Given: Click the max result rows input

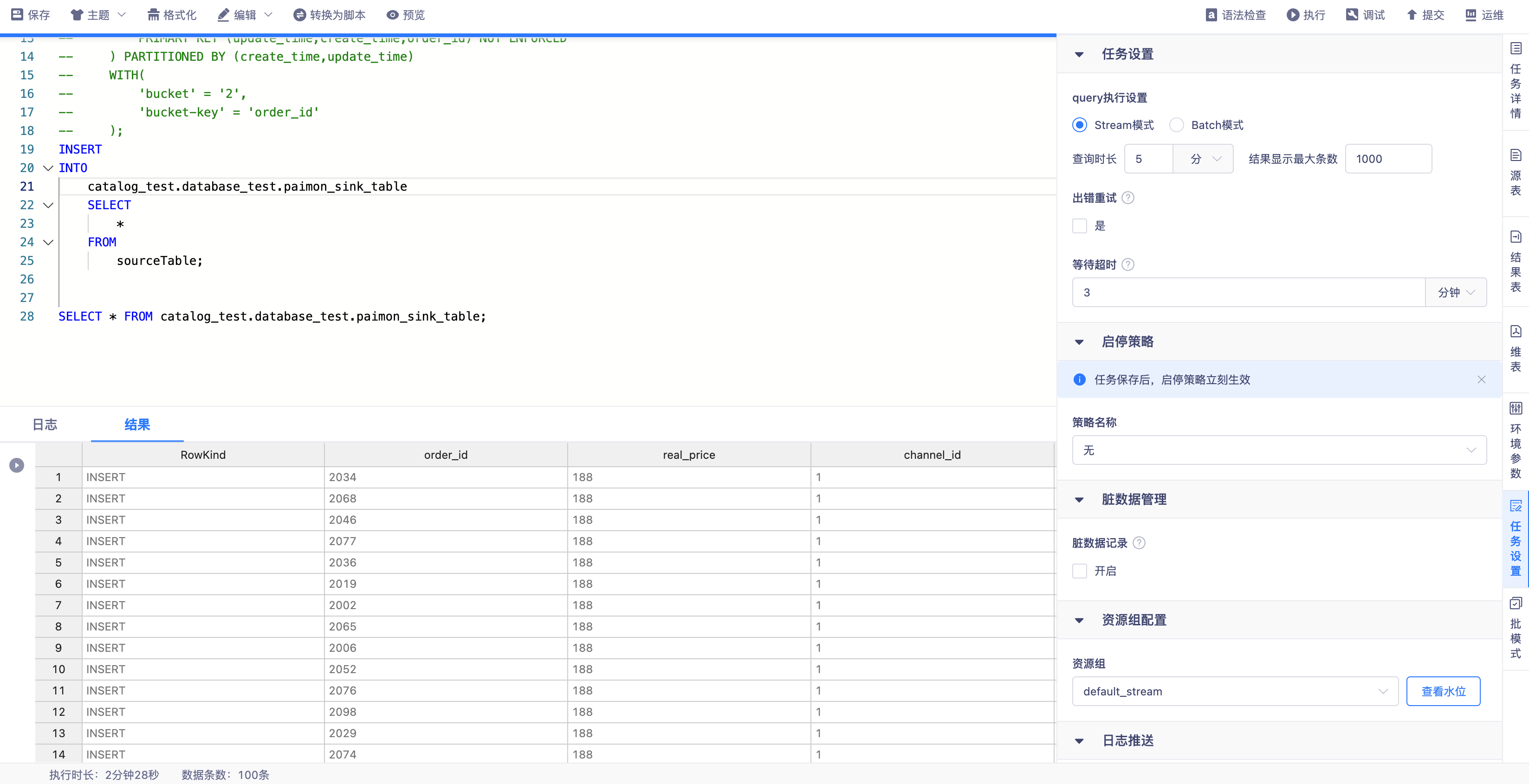Looking at the screenshot, I should click(1388, 159).
